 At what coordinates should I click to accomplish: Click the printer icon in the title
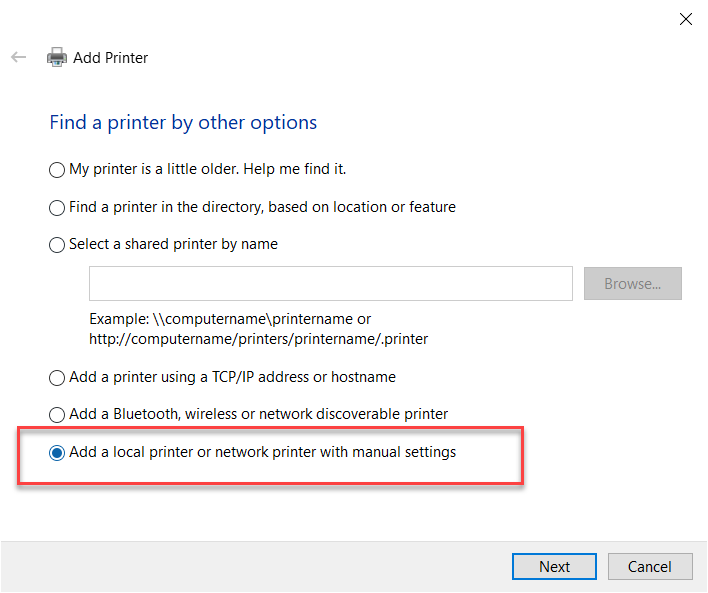click(57, 58)
